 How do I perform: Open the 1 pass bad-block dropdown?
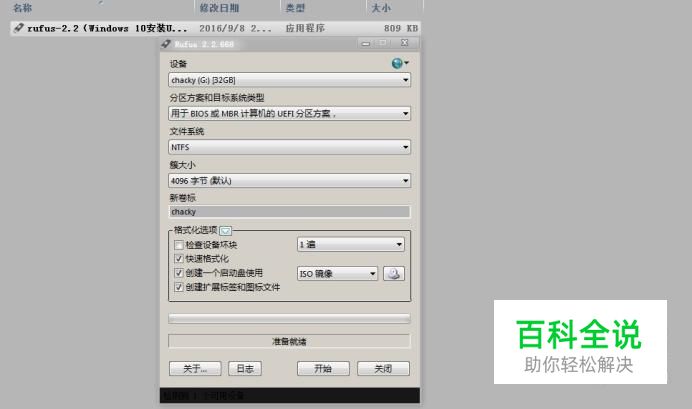351,244
